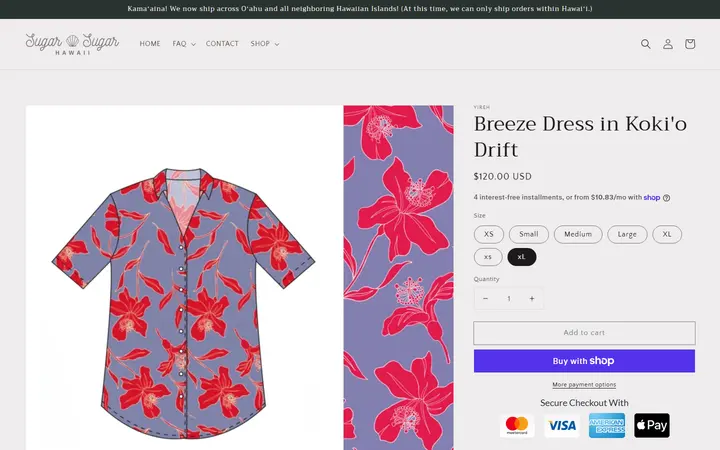Click the Apple Pay payment icon
This screenshot has width=720, height=450.
pos(652,426)
